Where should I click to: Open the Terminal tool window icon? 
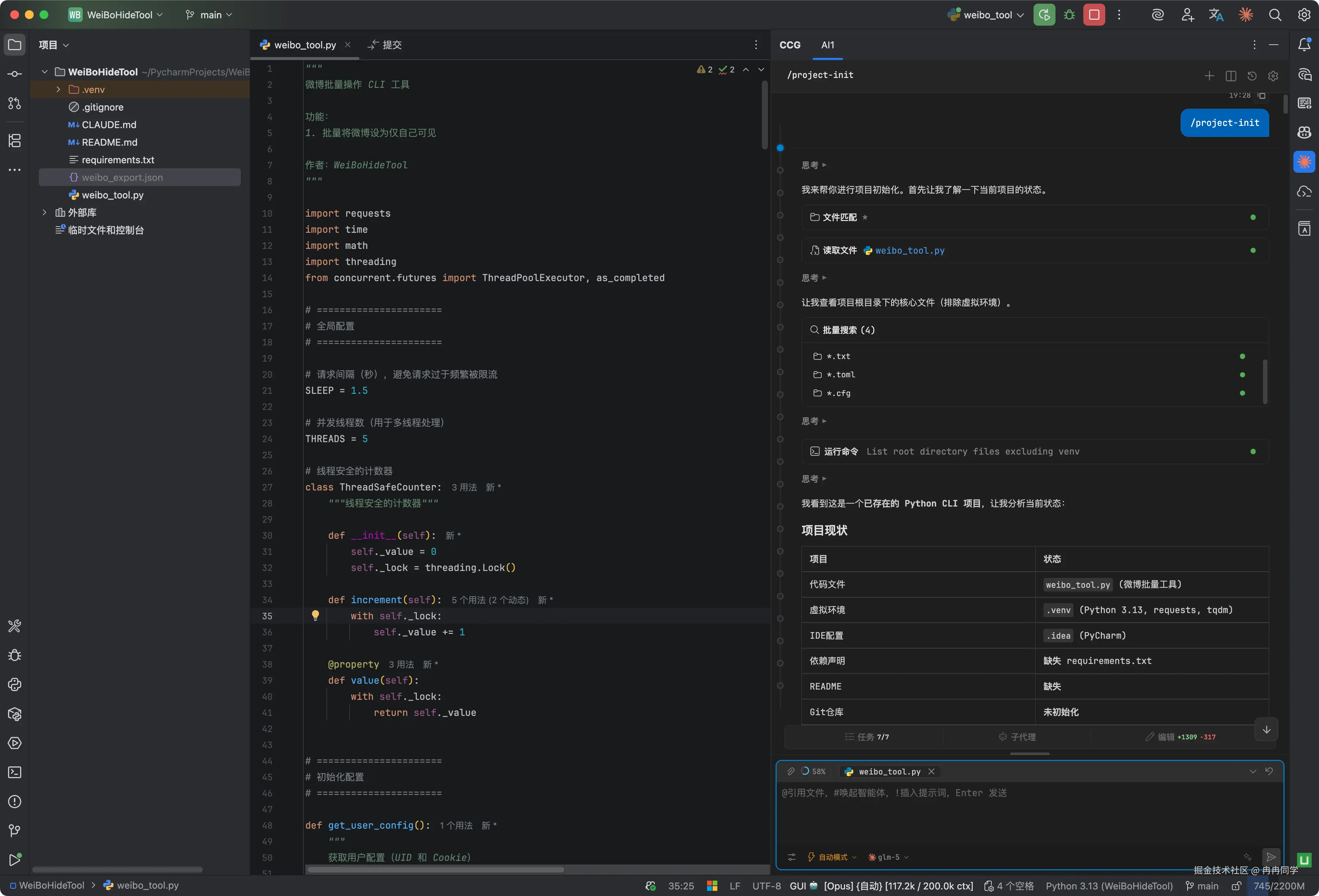click(15, 772)
